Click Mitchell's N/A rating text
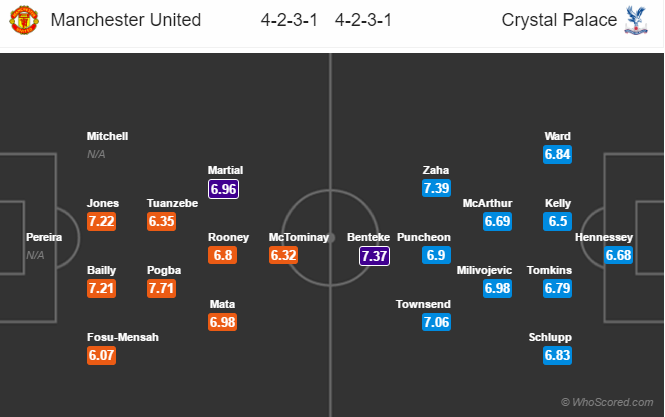Screen dimensions: 665x417 pos(96,154)
